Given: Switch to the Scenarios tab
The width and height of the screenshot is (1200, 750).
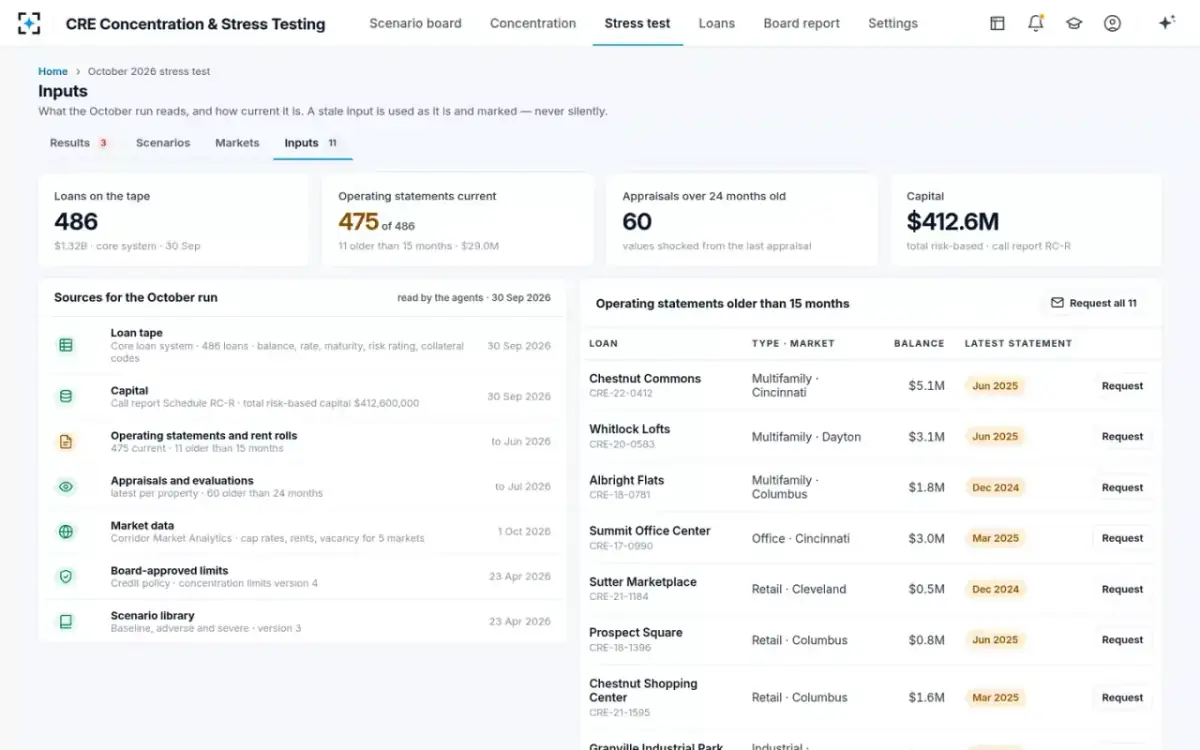Looking at the screenshot, I should 163,143.
